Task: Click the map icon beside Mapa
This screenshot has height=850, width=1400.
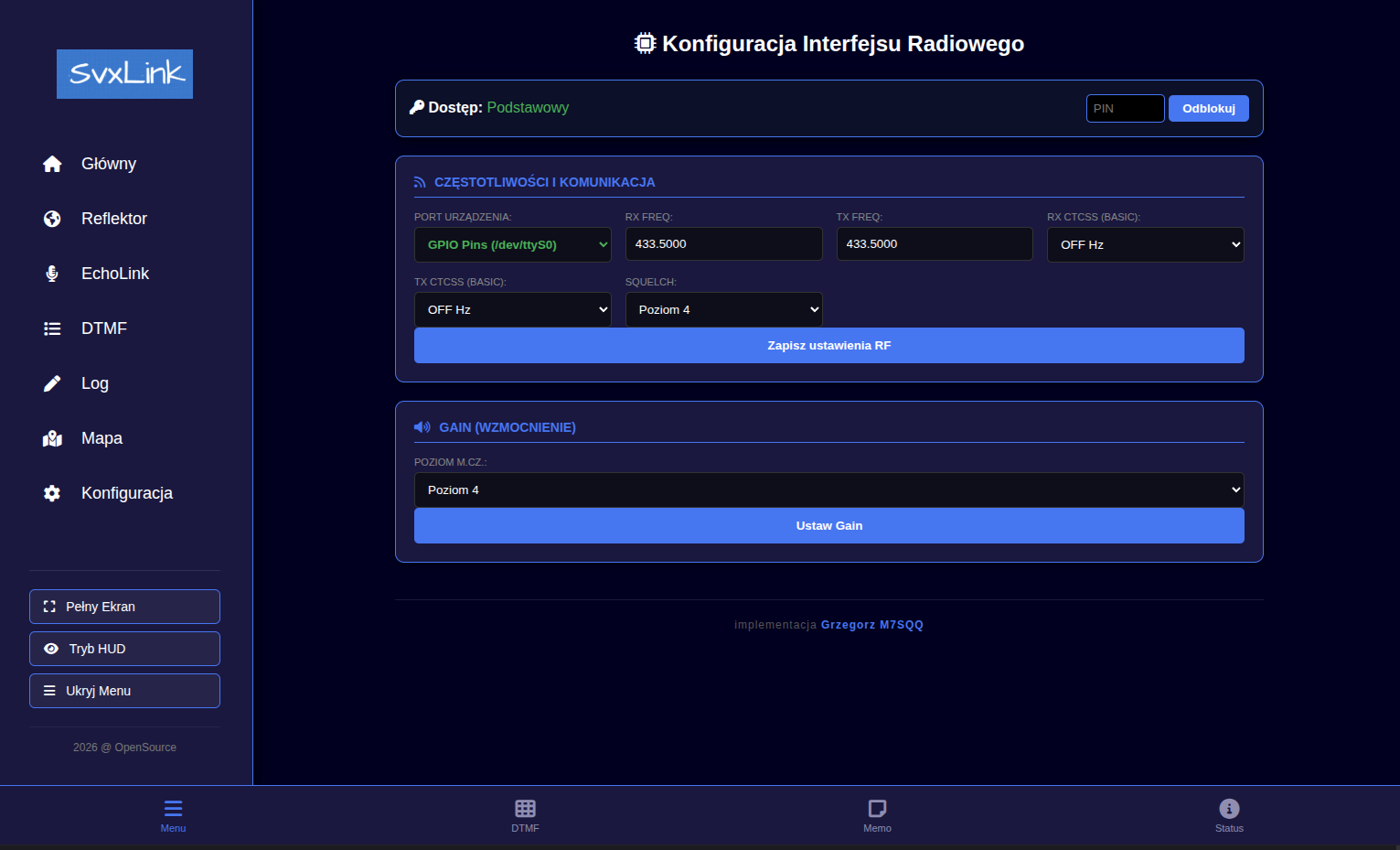Action: click(52, 438)
